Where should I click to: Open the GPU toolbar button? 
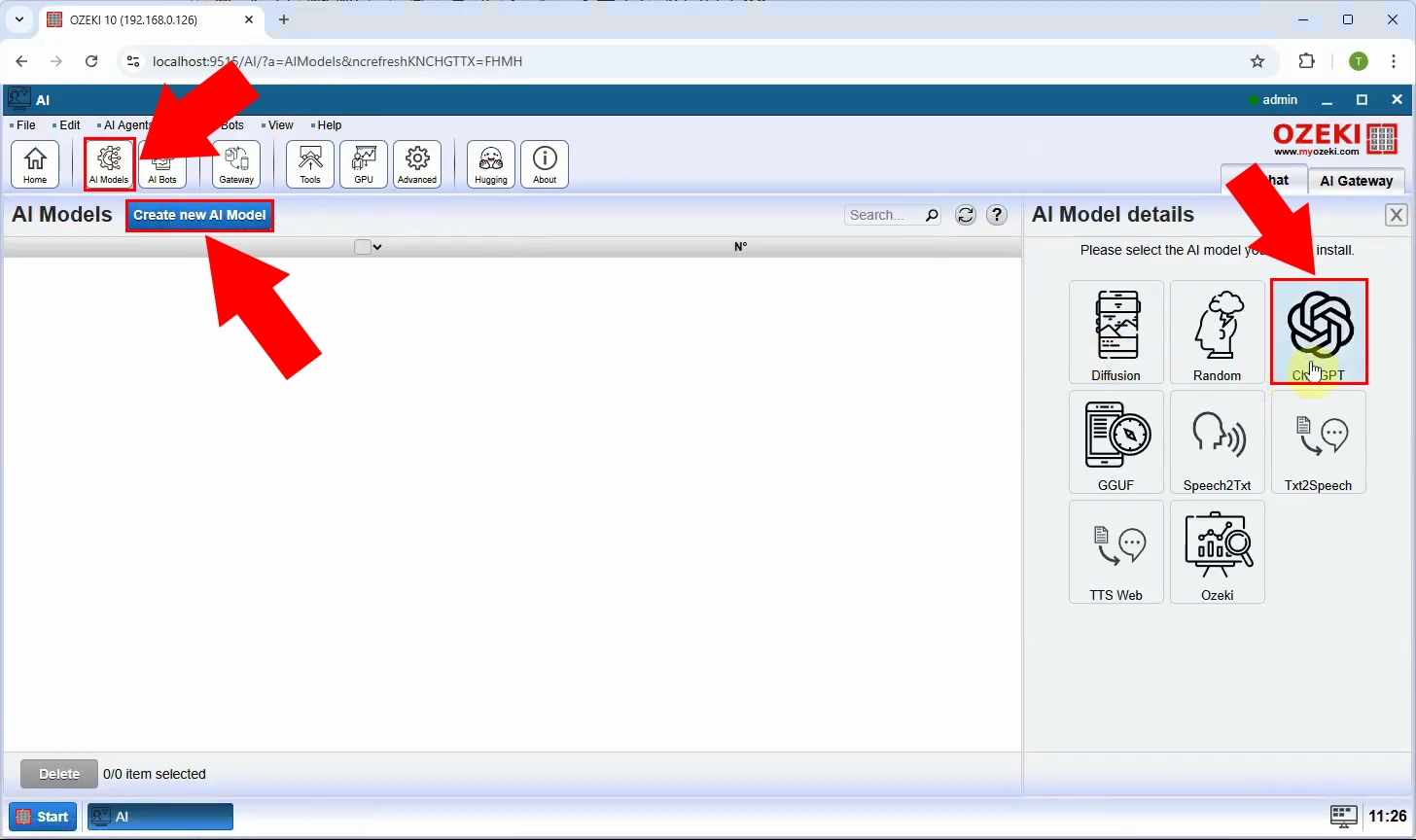(x=364, y=164)
